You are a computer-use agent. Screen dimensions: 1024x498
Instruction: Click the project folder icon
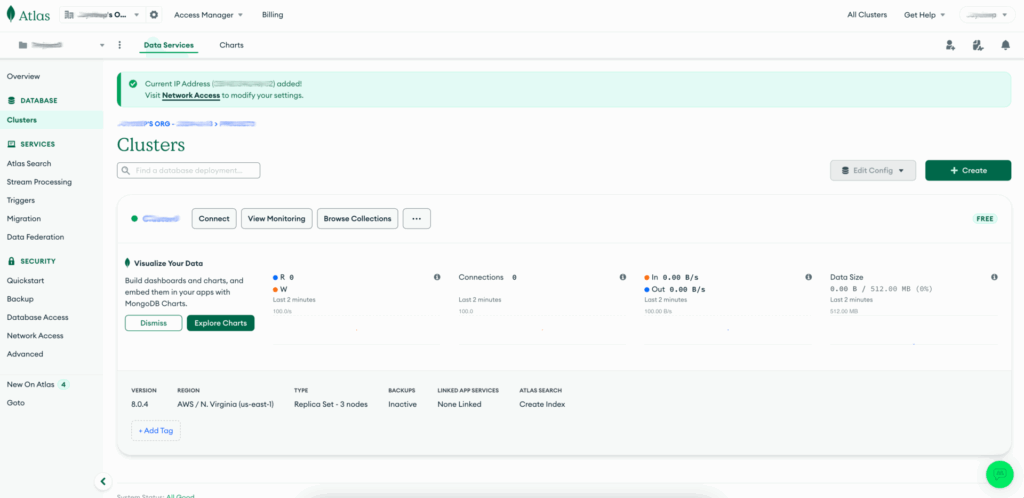pos(23,45)
